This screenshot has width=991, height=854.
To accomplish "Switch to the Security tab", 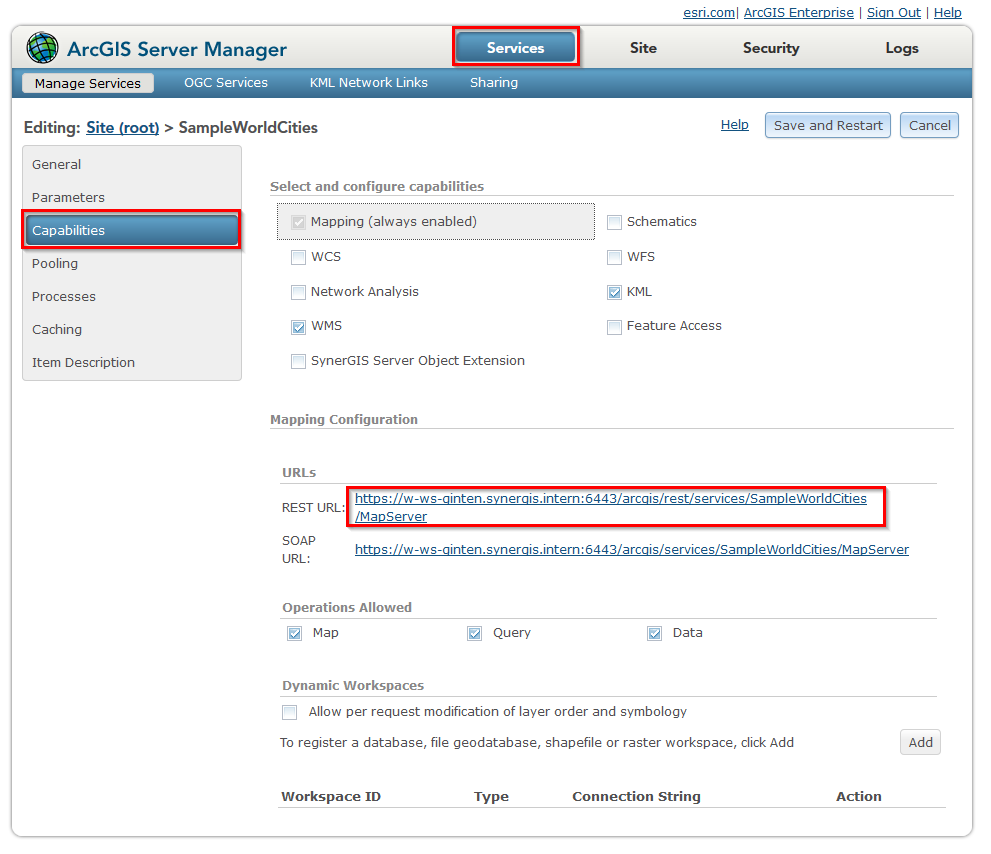I will 770,48.
